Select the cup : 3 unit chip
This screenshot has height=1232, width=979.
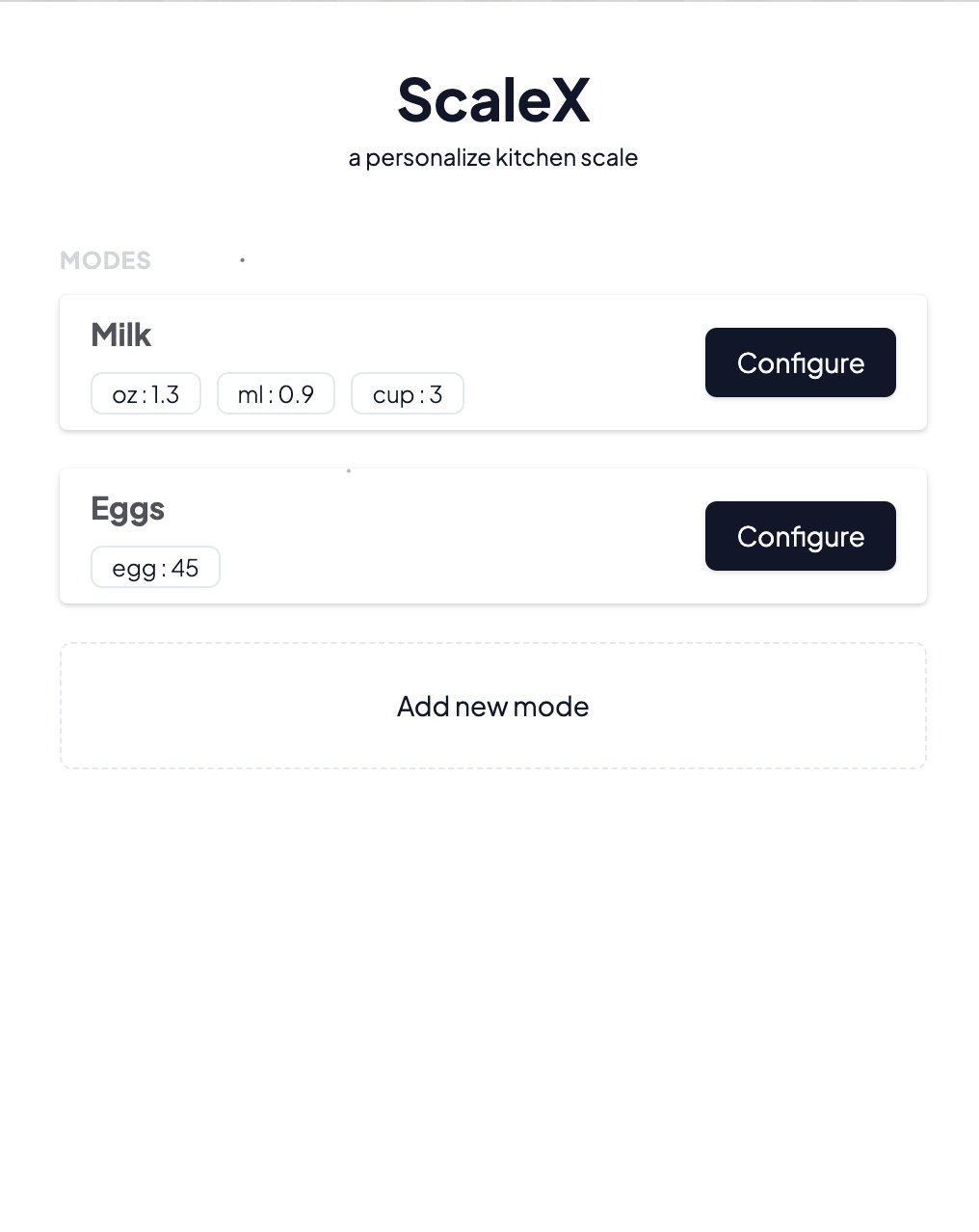(407, 393)
